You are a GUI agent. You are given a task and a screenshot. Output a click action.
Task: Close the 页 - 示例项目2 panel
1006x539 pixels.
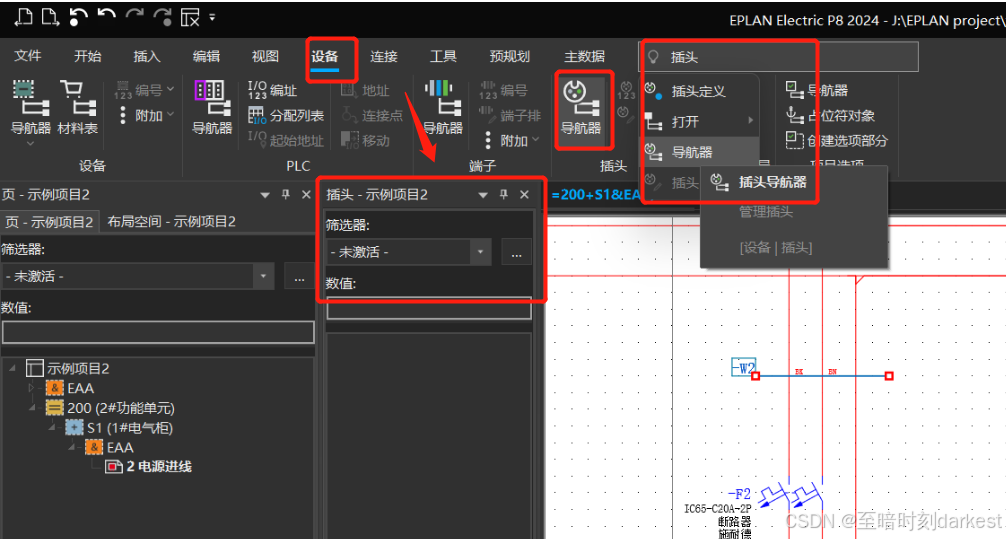click(306, 194)
